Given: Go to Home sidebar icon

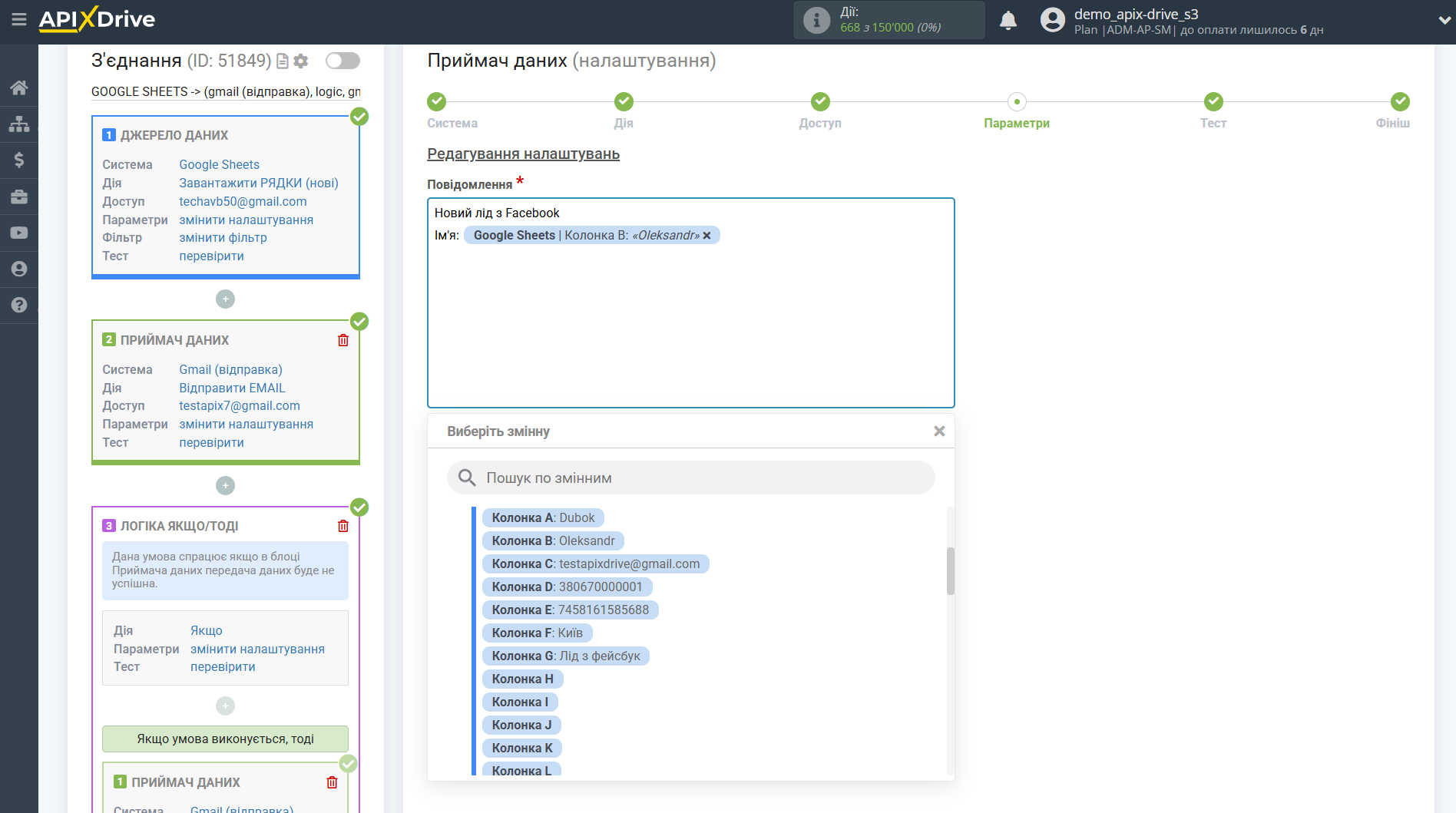Looking at the screenshot, I should [x=19, y=88].
